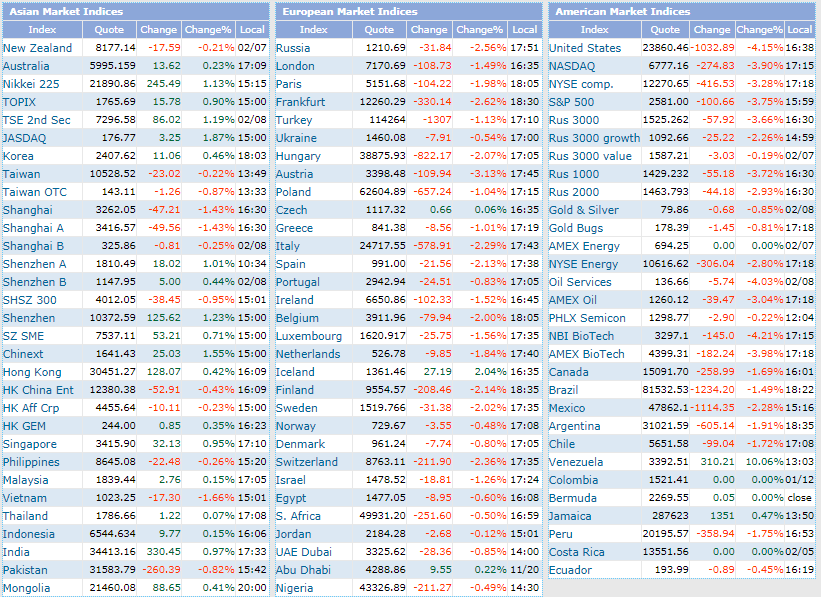Viewport: 821px width, 597px height.
Task: Click the Change% header in European table
Action: [x=479, y=30]
